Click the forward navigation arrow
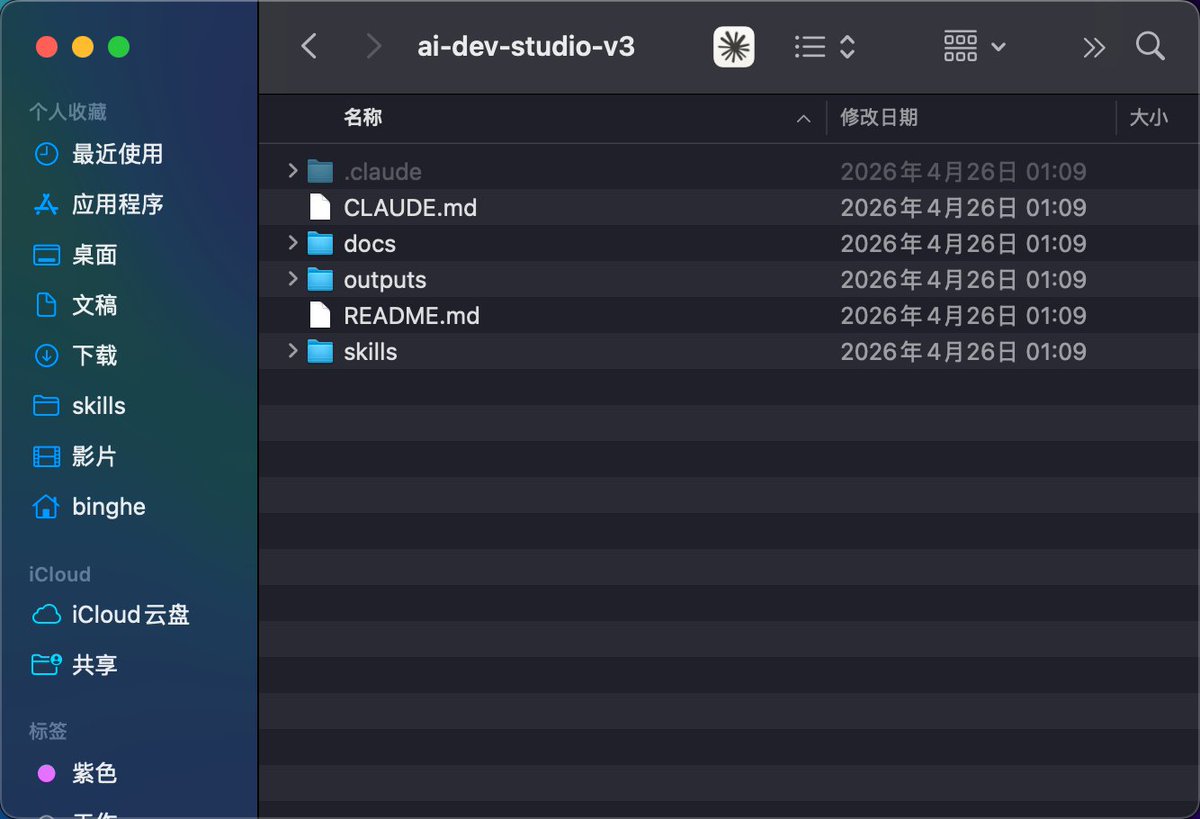This screenshot has width=1200, height=819. point(374,46)
